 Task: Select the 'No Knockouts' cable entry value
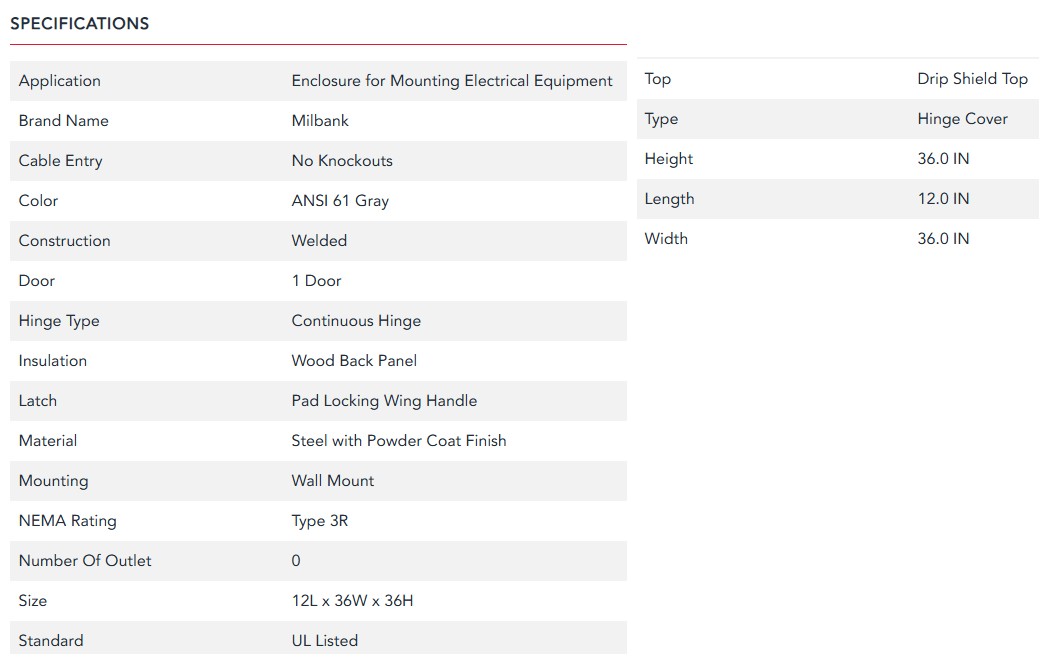click(342, 161)
